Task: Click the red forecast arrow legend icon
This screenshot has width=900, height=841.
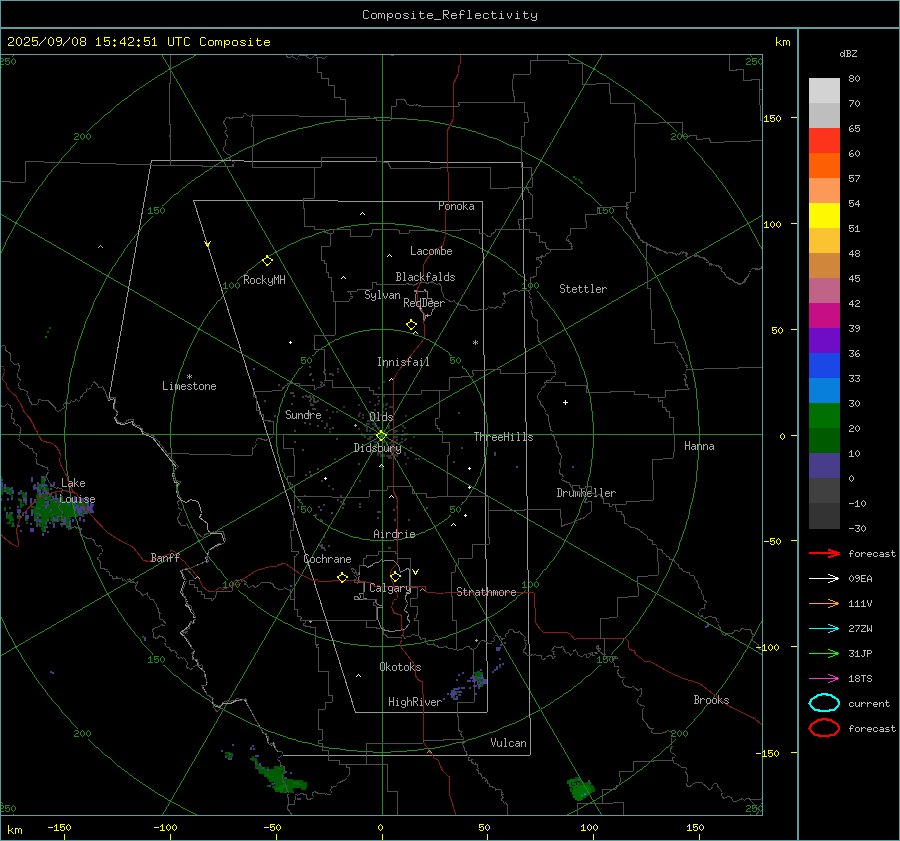Action: pyautogui.click(x=824, y=553)
